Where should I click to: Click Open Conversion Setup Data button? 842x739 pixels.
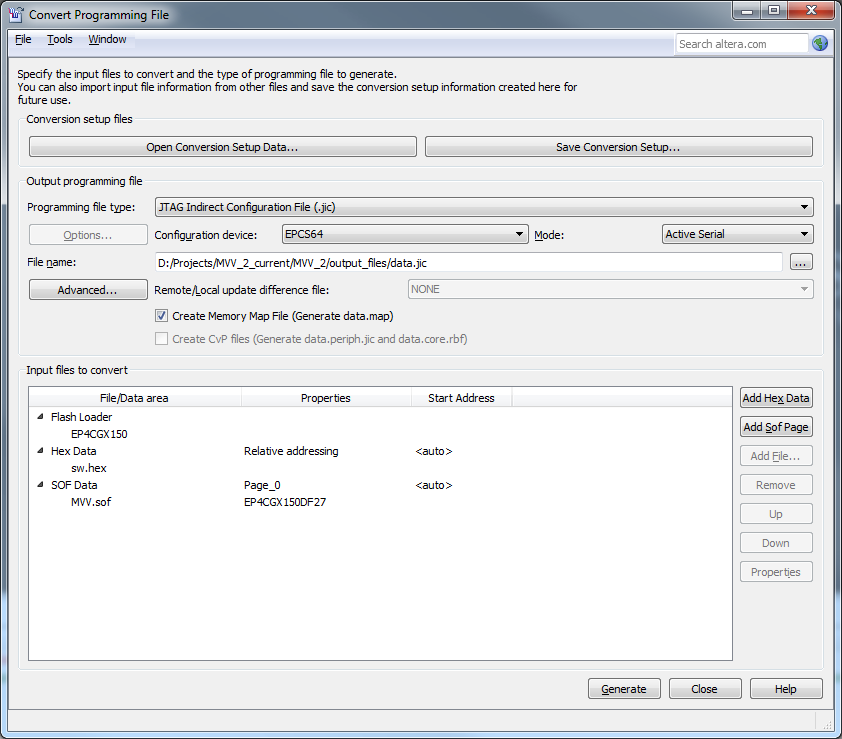[x=222, y=147]
